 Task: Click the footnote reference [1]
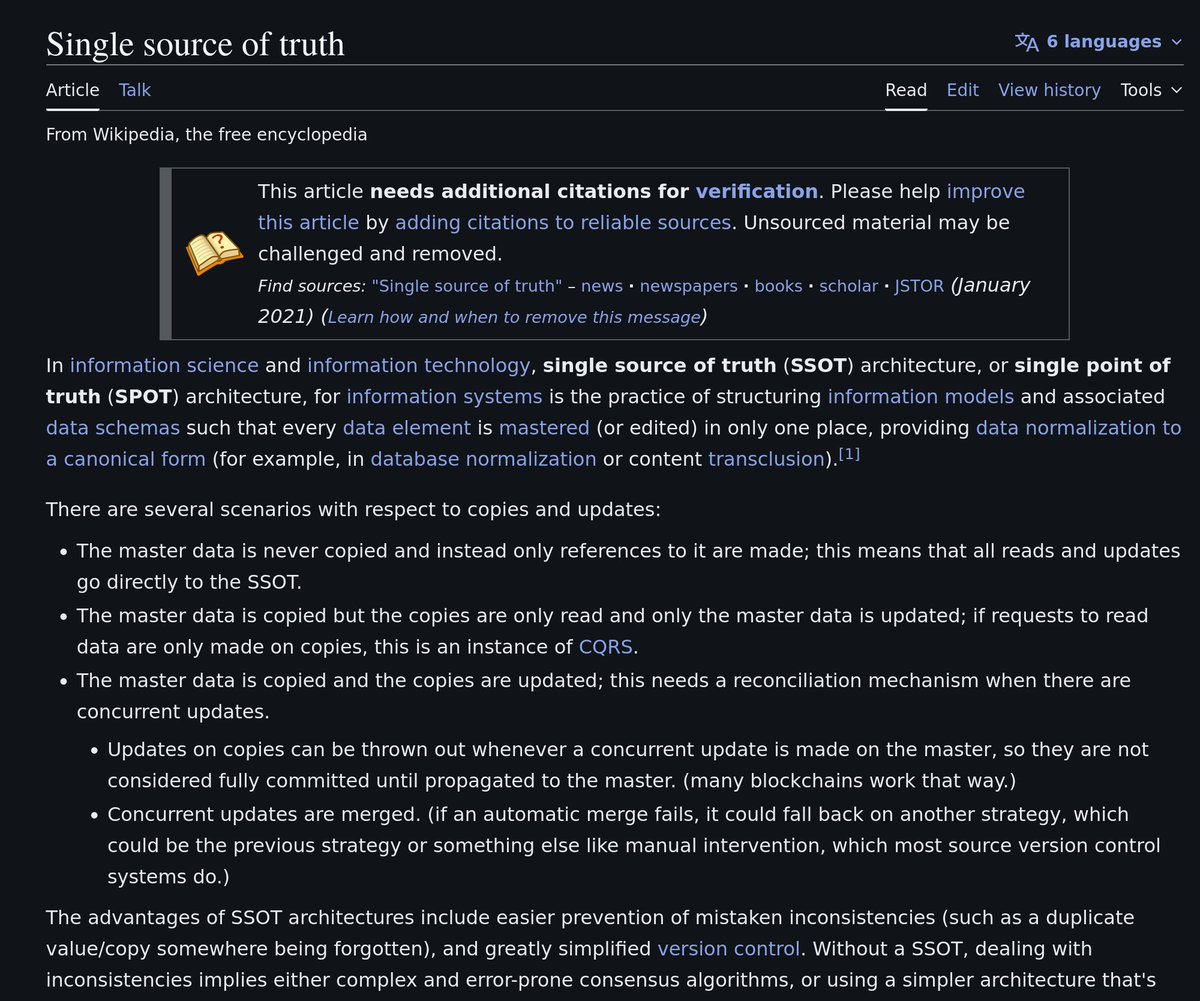coord(849,455)
